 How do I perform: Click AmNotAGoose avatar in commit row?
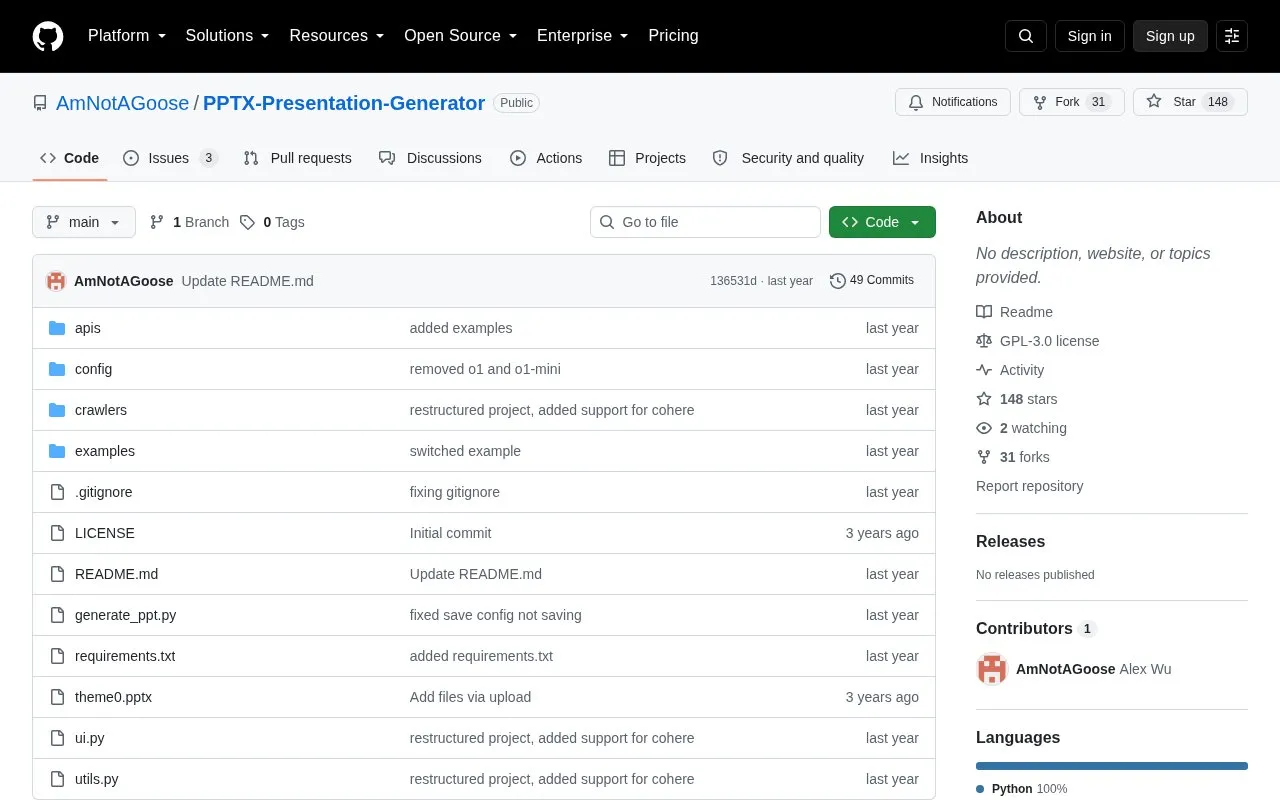[56, 281]
